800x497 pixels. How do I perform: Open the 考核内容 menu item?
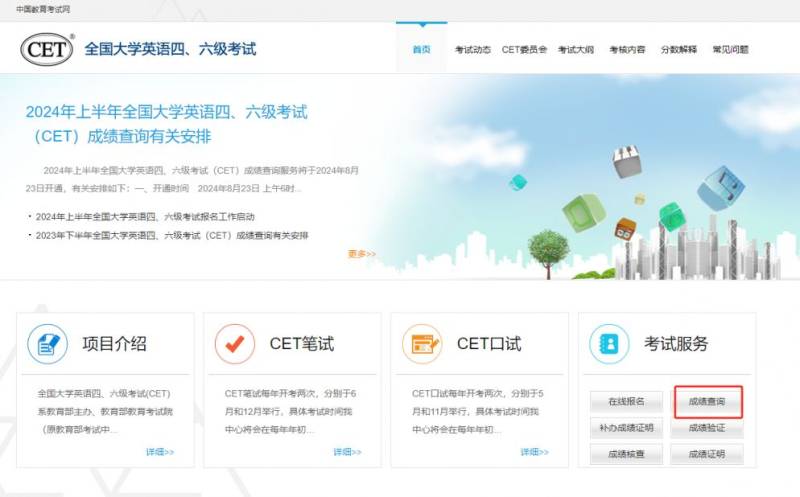[x=628, y=49]
